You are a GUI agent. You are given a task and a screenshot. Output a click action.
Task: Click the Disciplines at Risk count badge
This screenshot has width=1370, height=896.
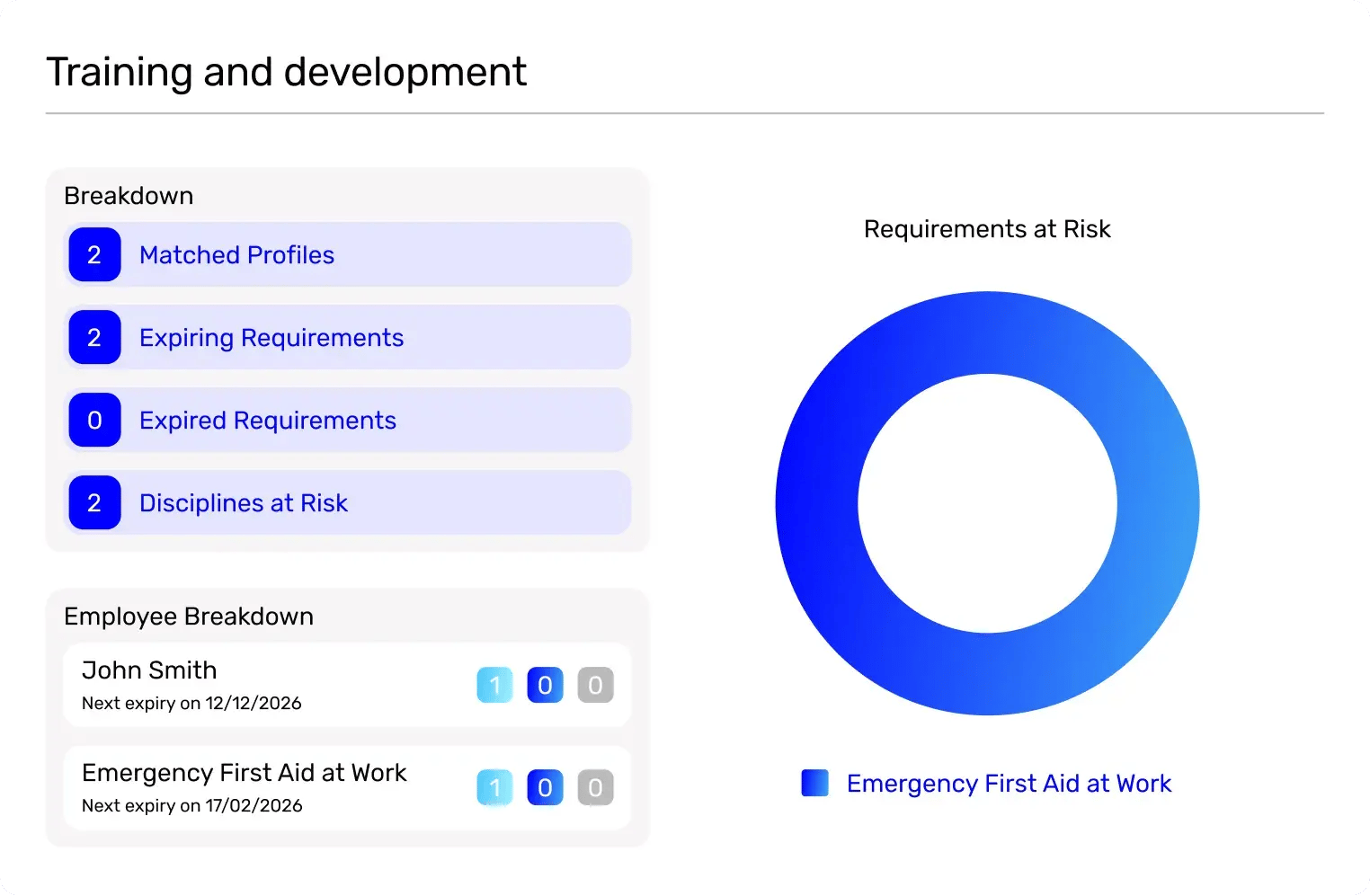[x=93, y=502]
